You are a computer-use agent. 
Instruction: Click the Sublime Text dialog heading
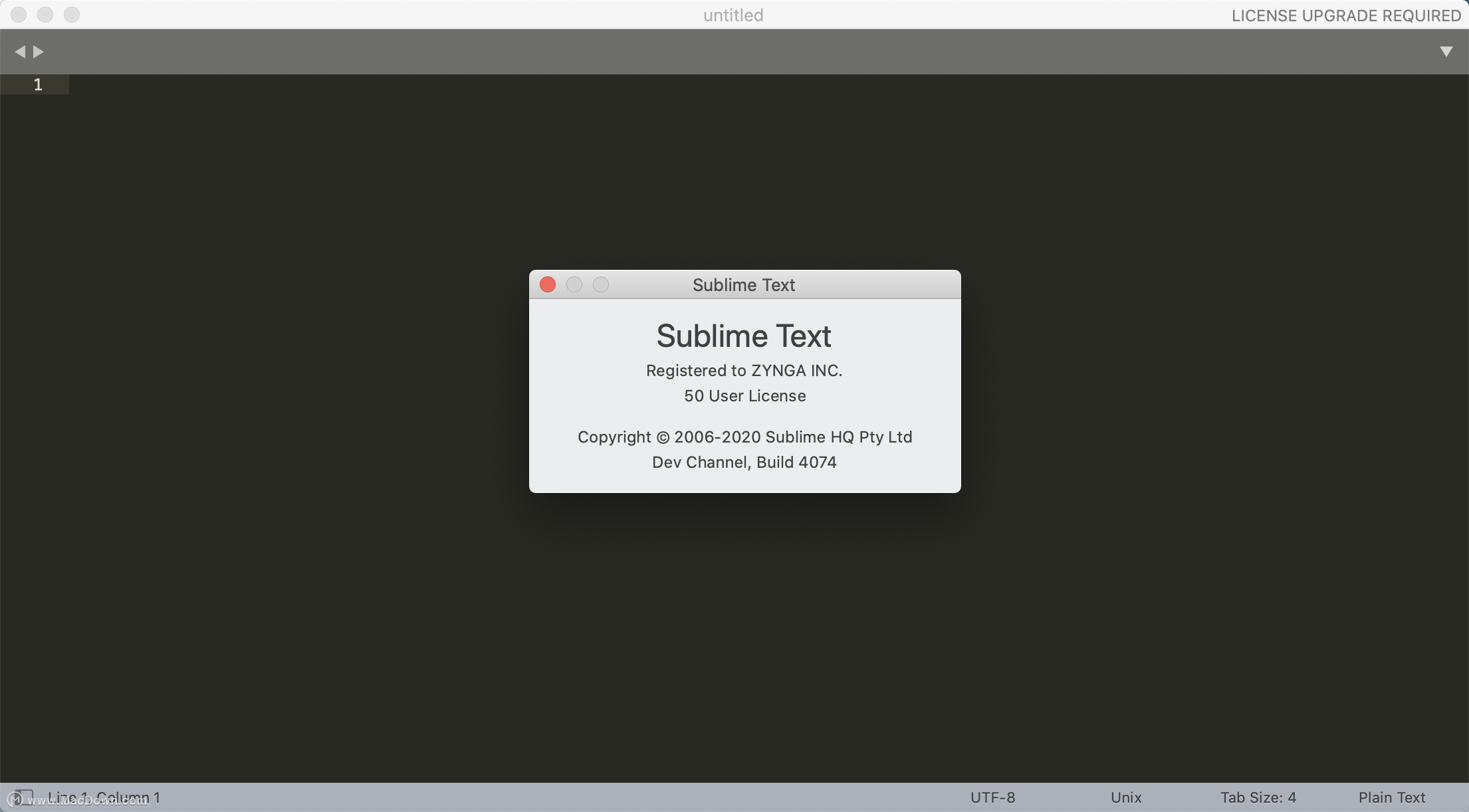click(x=744, y=336)
